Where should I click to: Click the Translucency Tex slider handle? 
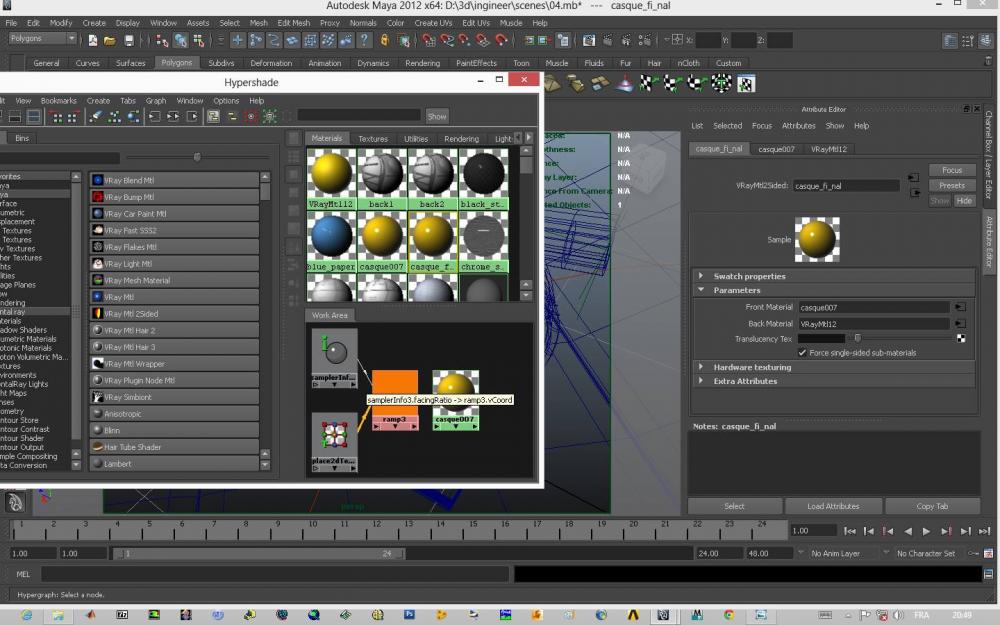pos(858,338)
